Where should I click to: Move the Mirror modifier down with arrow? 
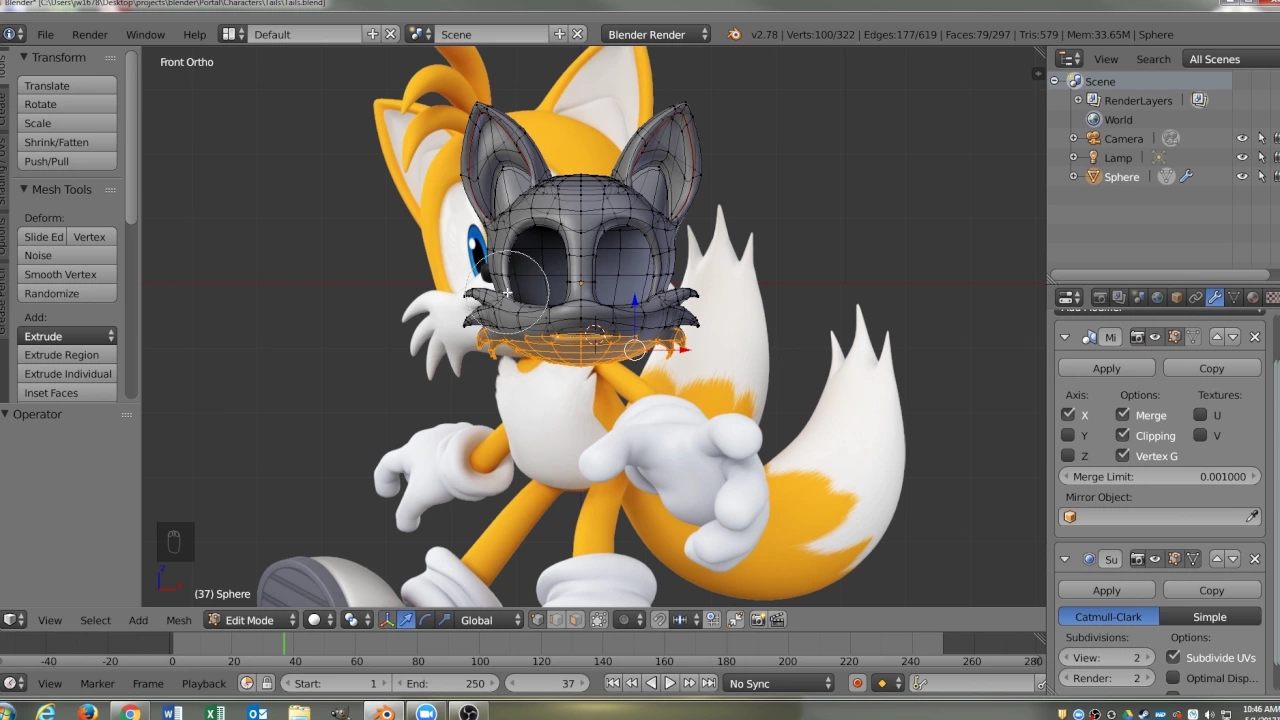click(1233, 337)
